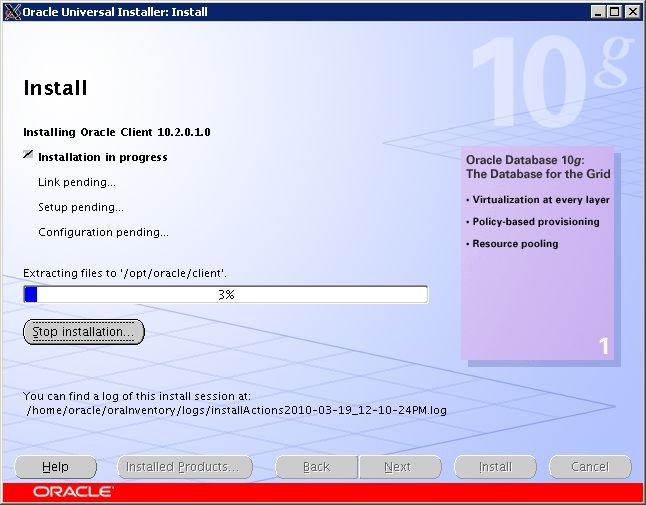Click the installation in progress arrow marker
Image resolution: width=646 pixels, height=505 pixels.
28,154
